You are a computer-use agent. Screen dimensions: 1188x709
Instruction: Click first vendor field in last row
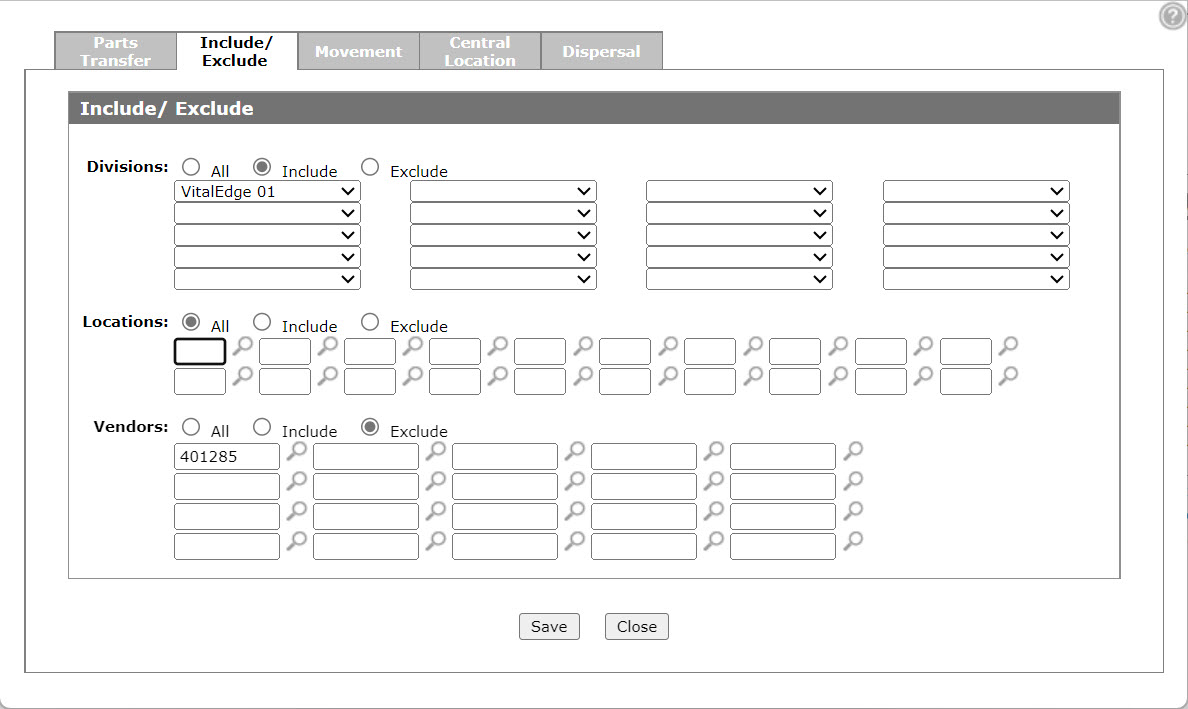[x=227, y=546]
